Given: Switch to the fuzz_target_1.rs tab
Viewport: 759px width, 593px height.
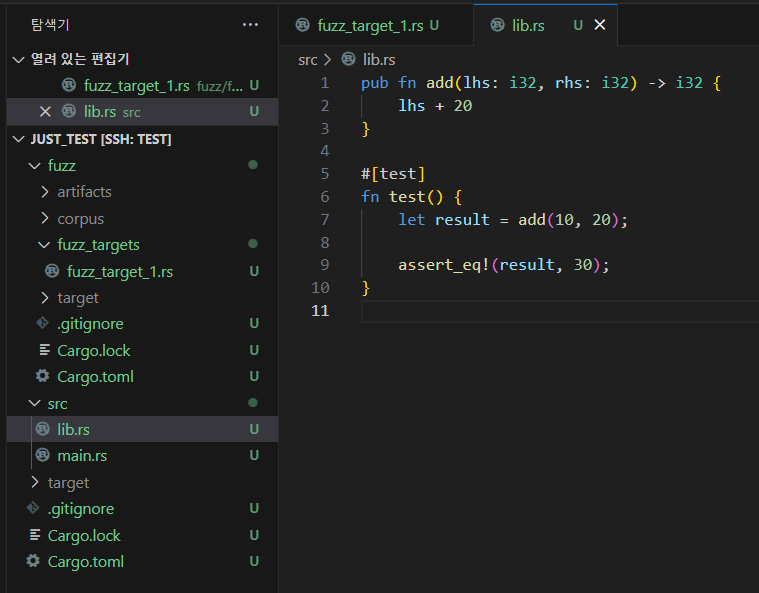Looking at the screenshot, I should pyautogui.click(x=371, y=25).
